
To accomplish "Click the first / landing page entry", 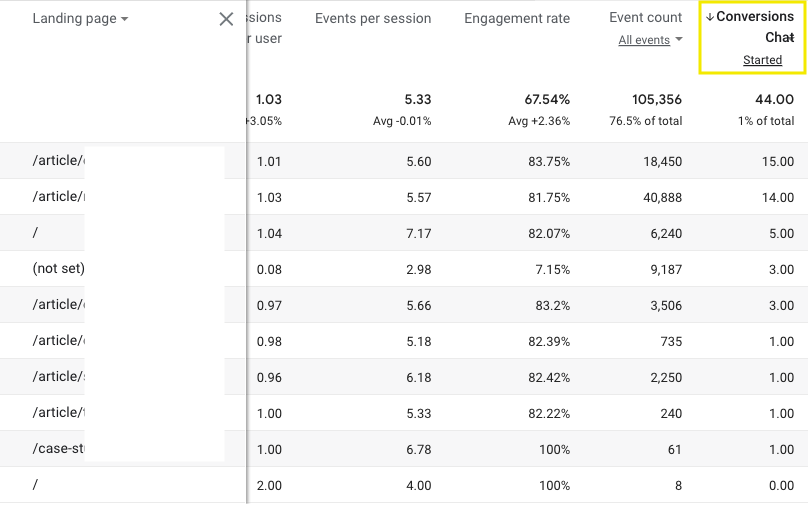I will (35, 233).
